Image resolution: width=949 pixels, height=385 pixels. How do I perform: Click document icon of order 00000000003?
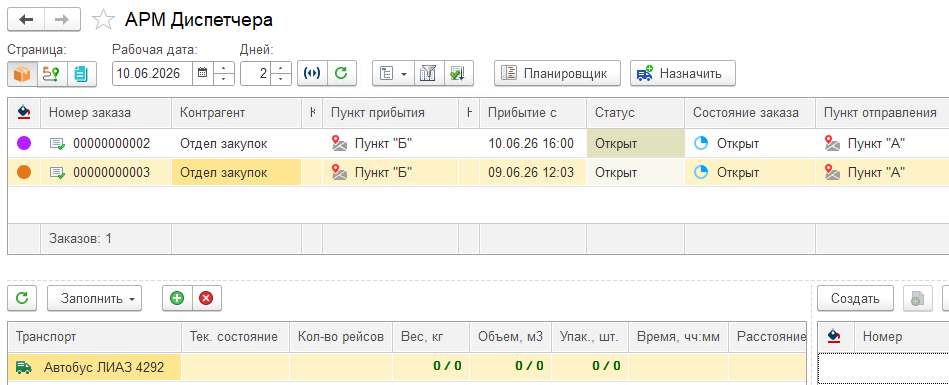[x=58, y=173]
